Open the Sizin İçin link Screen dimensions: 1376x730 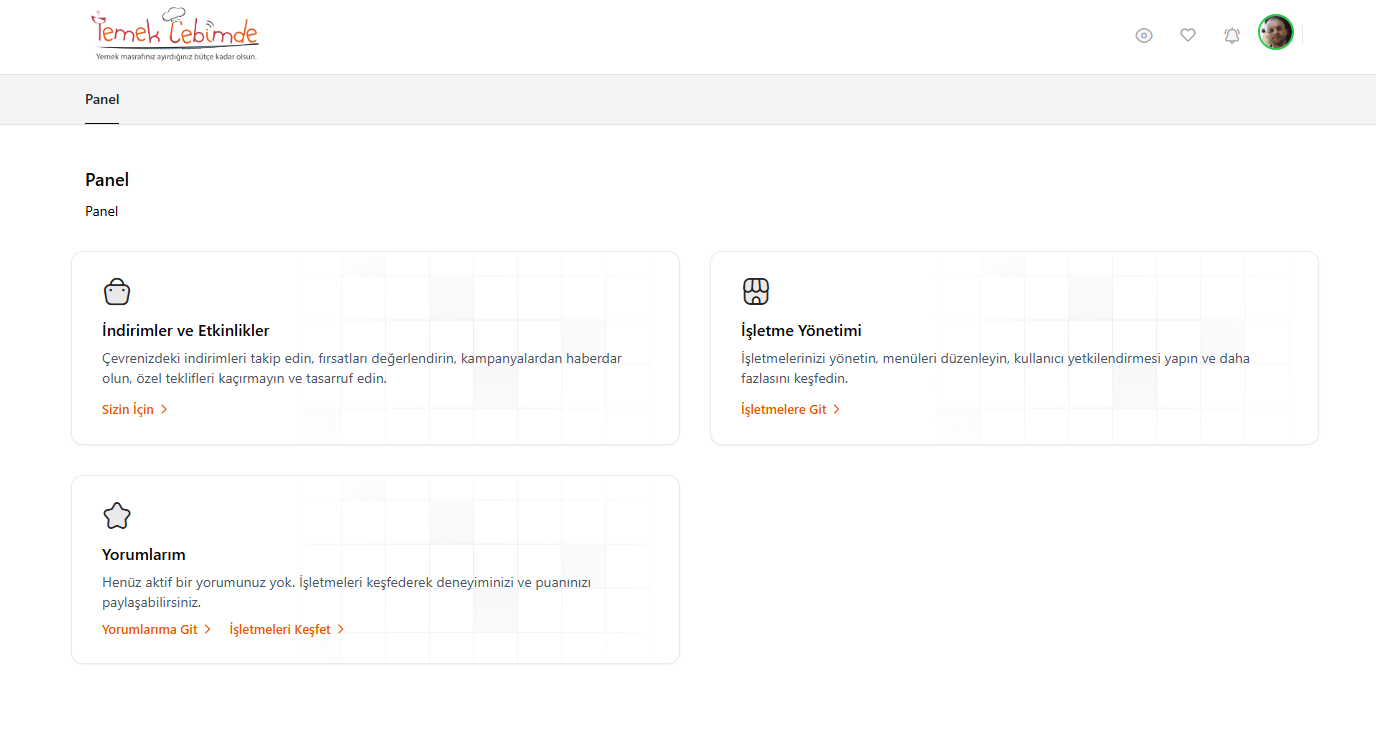[x=135, y=409]
